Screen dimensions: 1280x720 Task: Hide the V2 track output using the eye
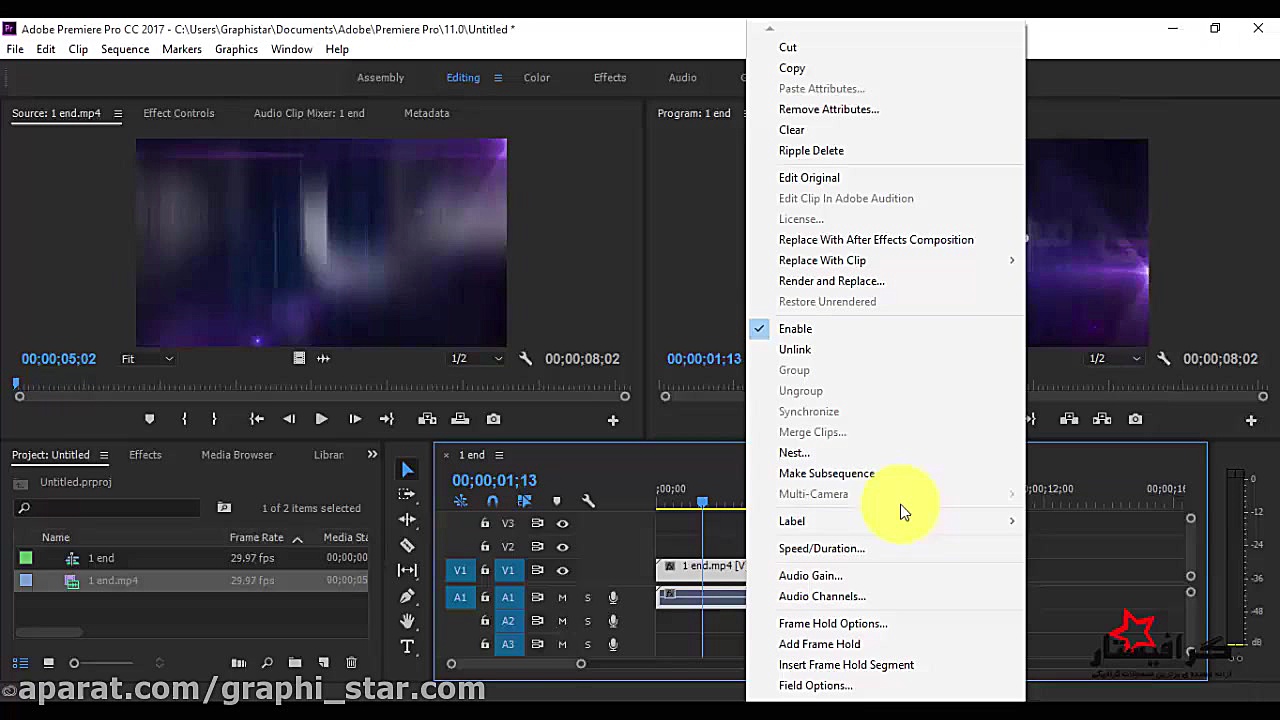pos(562,547)
